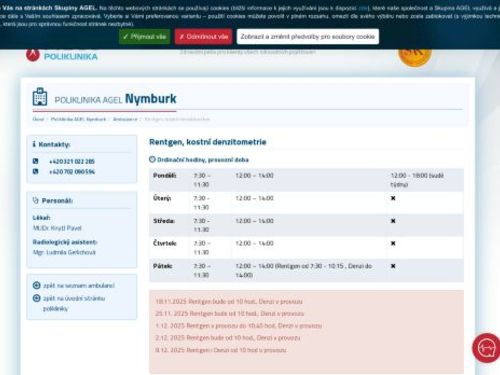Screen dimensions: 500x375
Task: Select the 25.11.2025 Rentgen notice line
Action: pyautogui.click(x=230, y=313)
